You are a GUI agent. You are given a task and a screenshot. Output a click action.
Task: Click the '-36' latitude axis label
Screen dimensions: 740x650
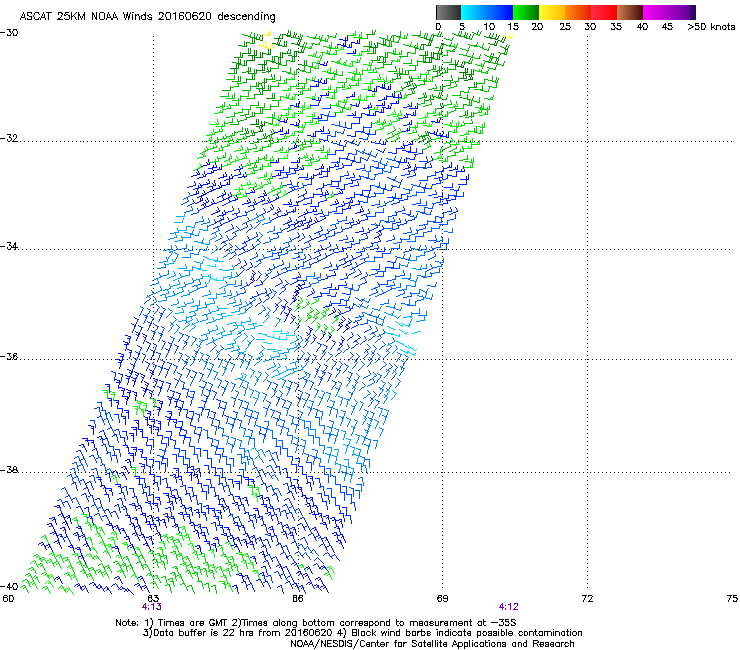point(9,356)
